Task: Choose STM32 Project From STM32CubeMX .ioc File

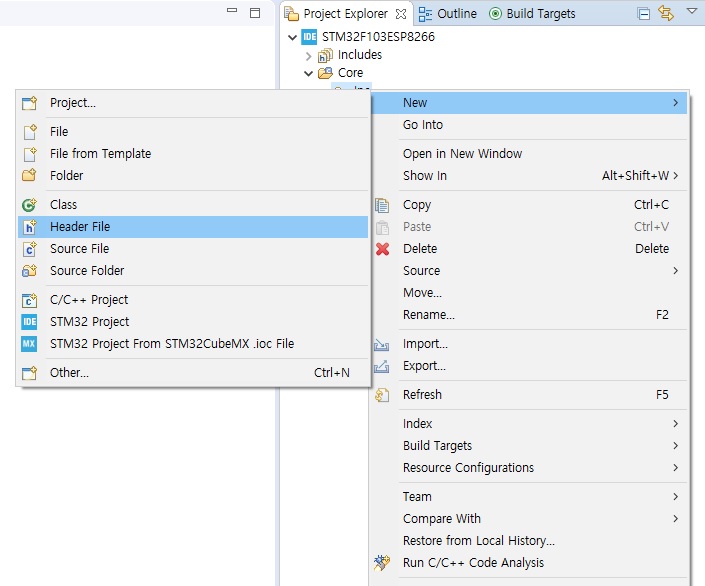Action: click(193, 344)
